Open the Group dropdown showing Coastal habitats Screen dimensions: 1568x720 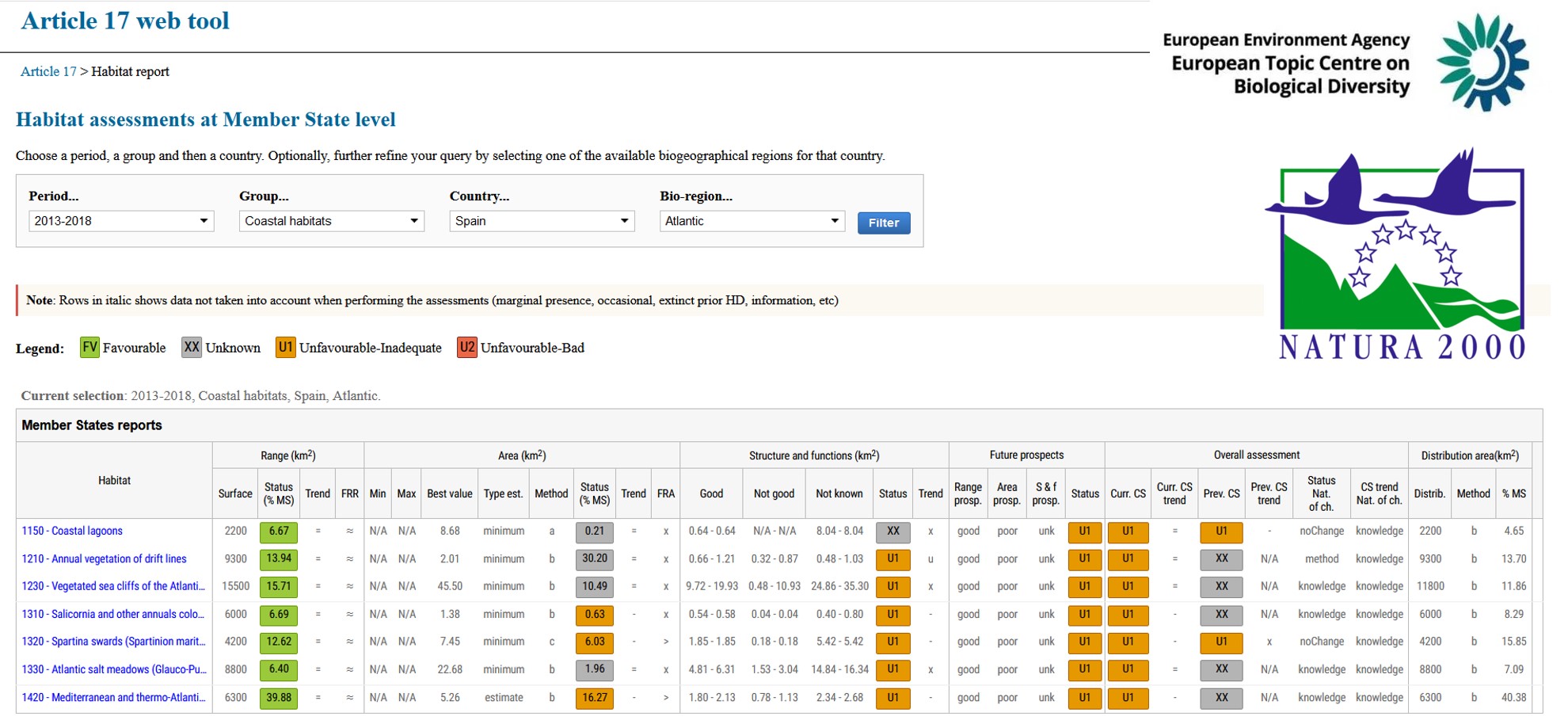click(x=332, y=221)
